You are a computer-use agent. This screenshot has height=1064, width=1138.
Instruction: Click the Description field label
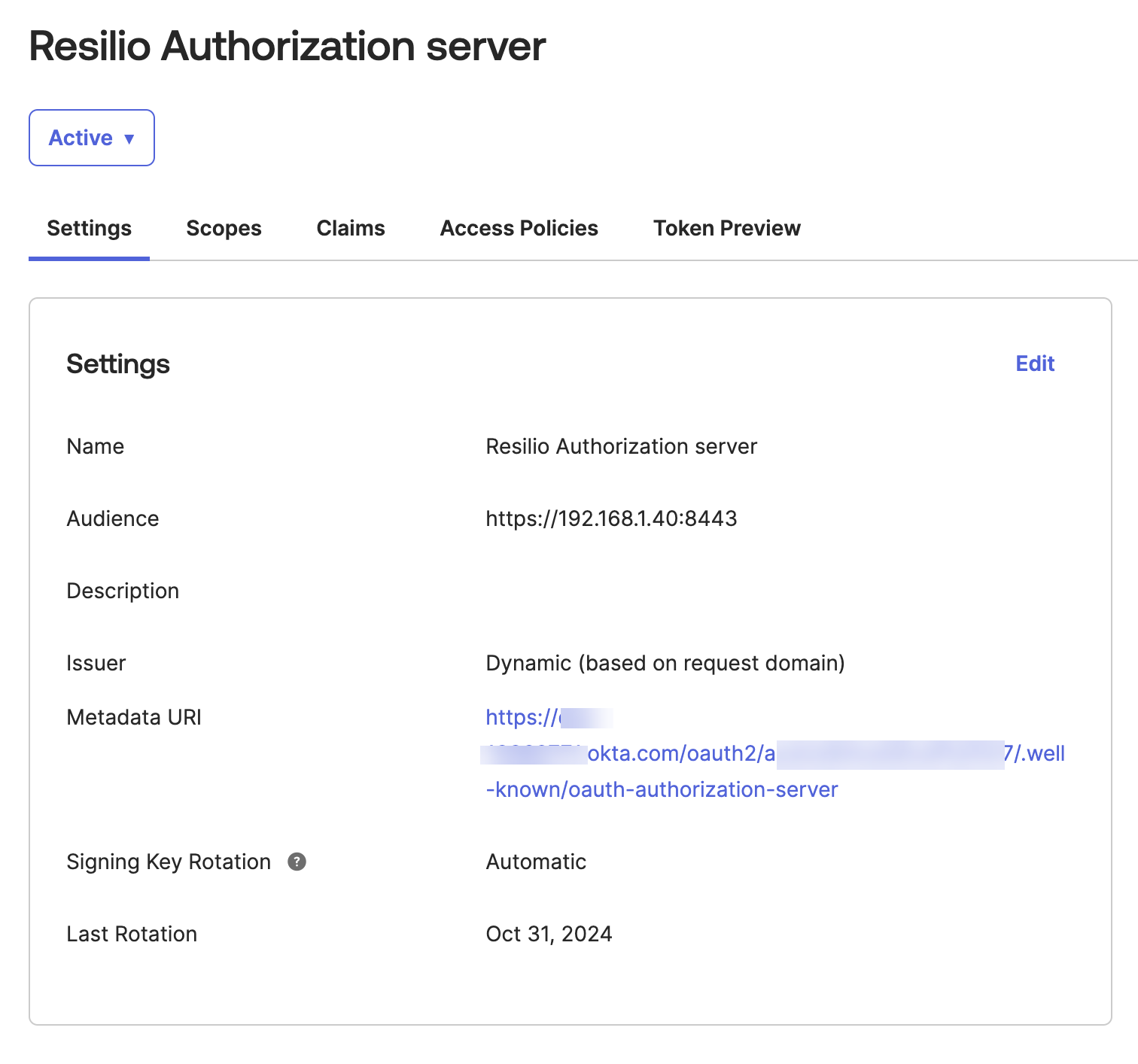click(123, 591)
